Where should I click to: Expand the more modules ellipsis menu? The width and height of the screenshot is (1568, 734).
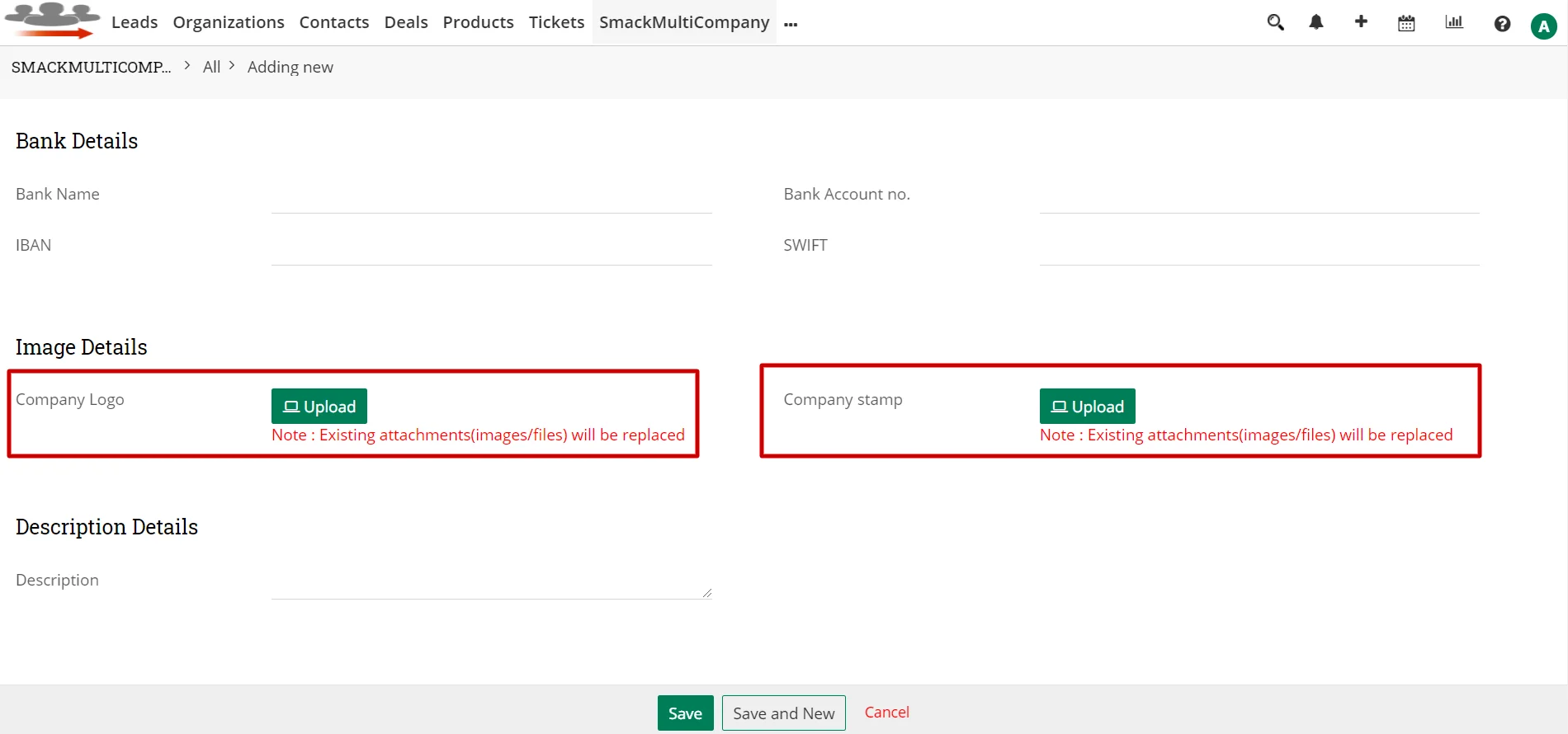(791, 24)
